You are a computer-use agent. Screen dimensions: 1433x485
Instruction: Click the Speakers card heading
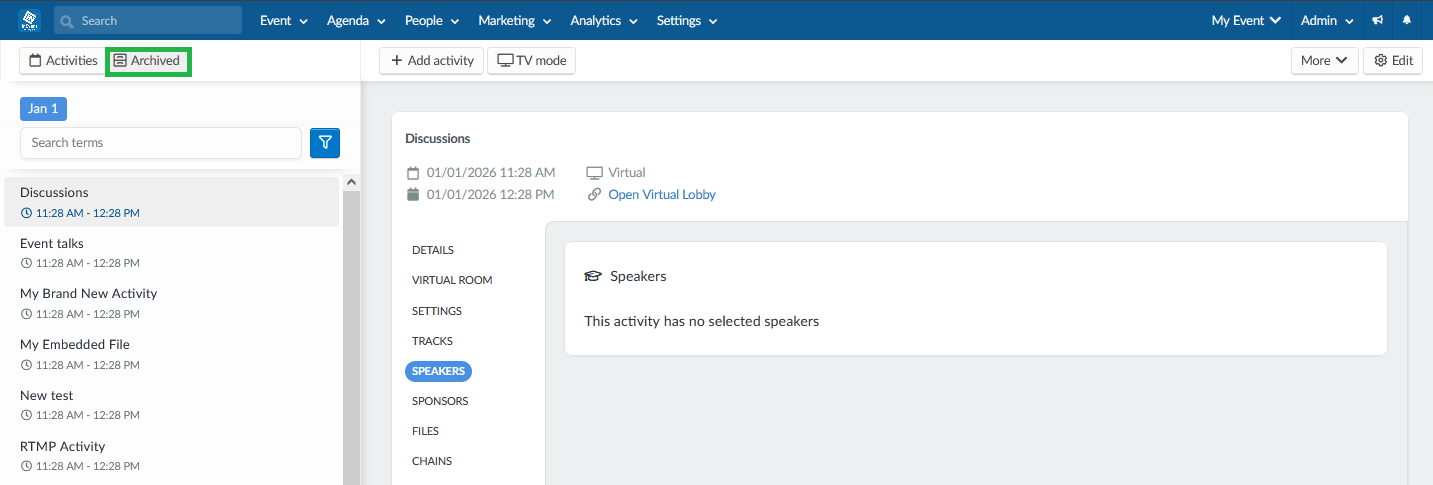pos(638,276)
